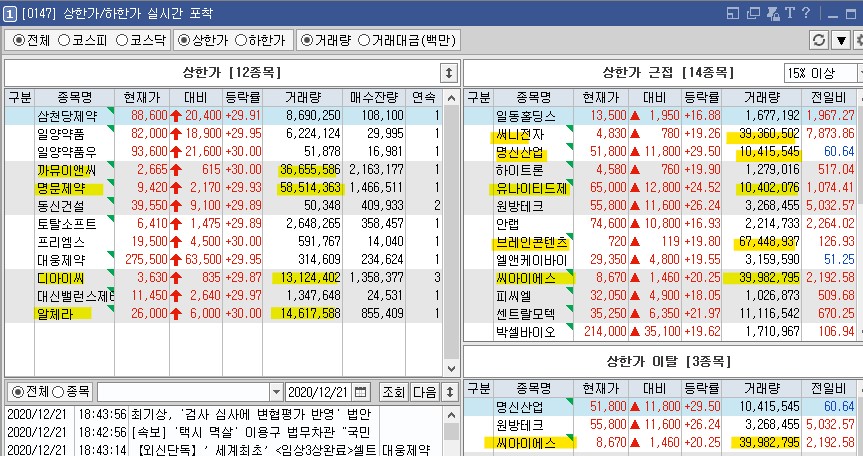Select 동신건설 row

coord(224,206)
